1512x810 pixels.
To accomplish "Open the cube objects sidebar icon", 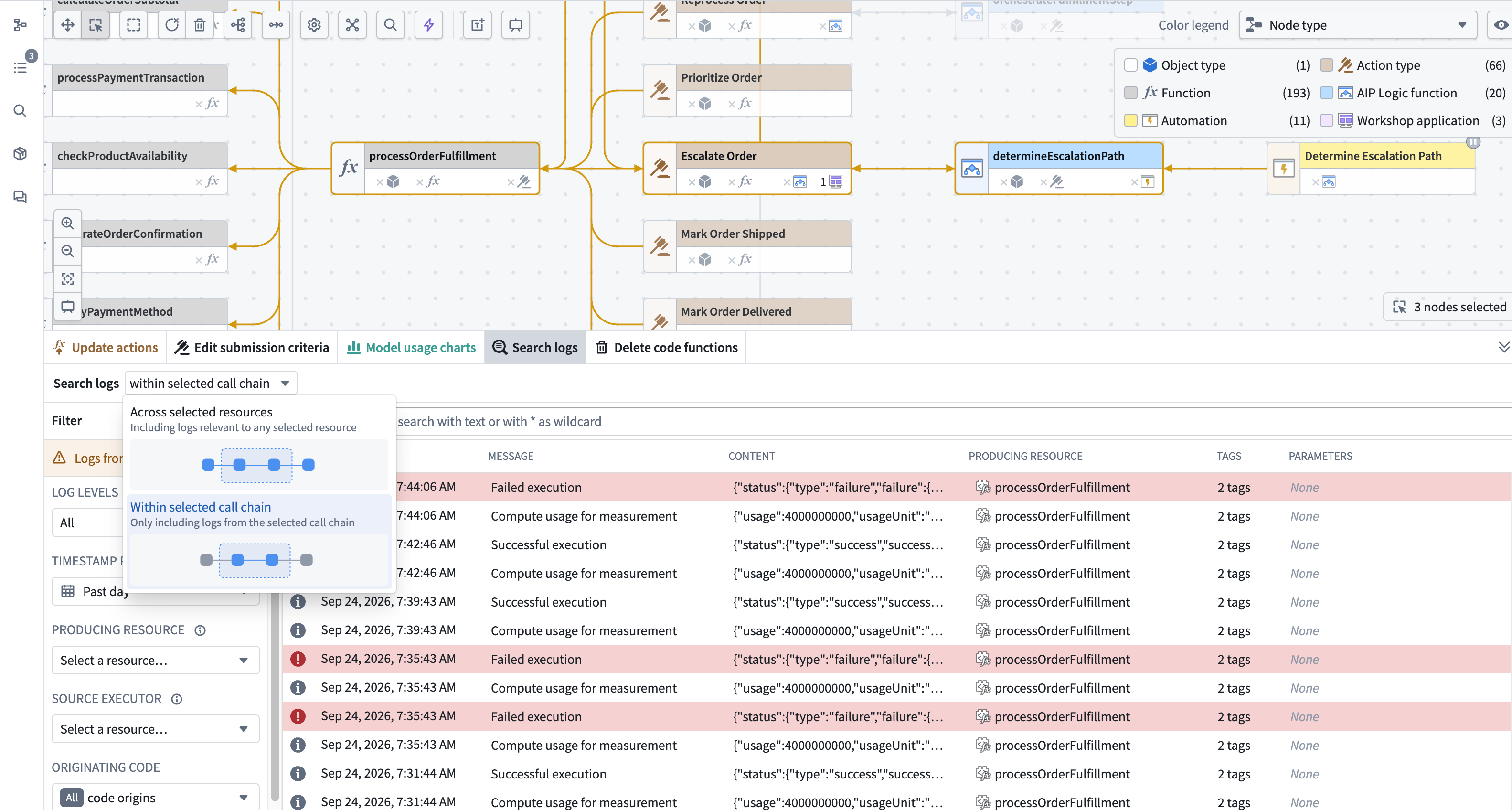I will point(20,154).
